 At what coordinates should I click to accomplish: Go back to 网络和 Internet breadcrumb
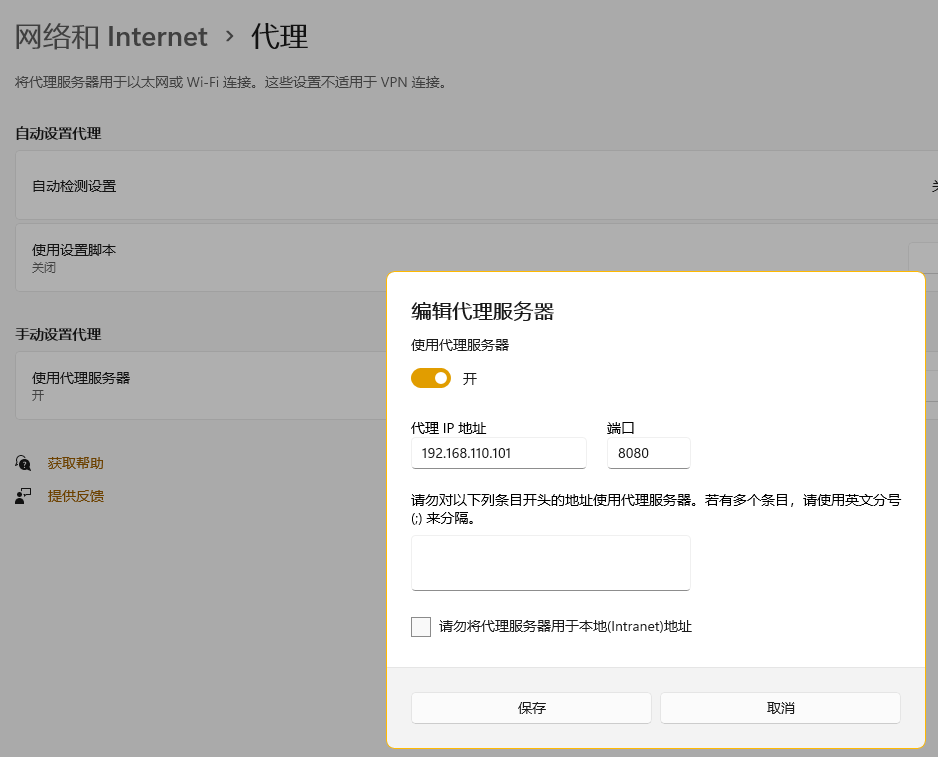[x=111, y=37]
